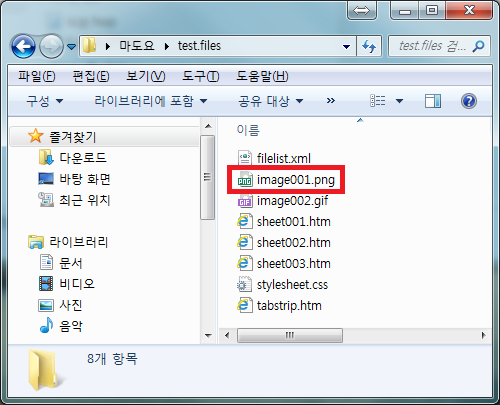
Task: Open the 사진 library
Action: tap(70, 305)
